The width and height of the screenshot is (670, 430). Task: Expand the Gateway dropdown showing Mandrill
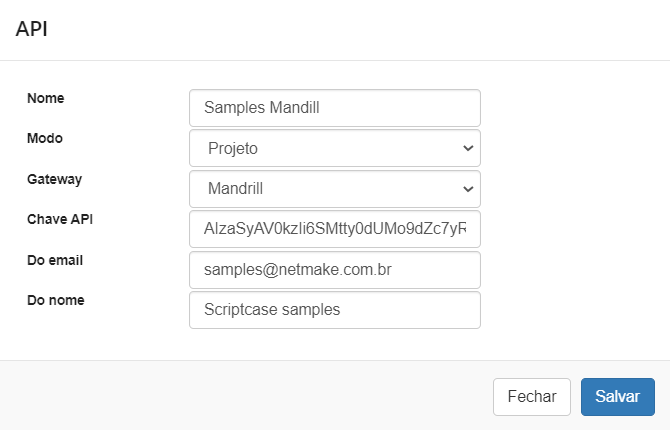pyautogui.click(x=334, y=188)
